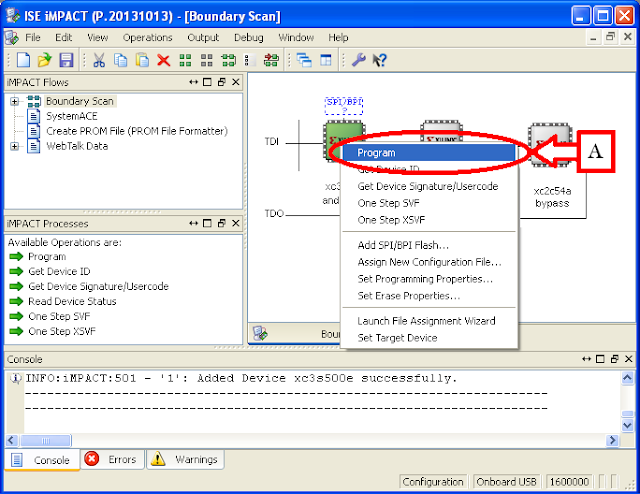Screen dimensions: 640x494
Task: Open the Edit menu
Action: point(64,38)
